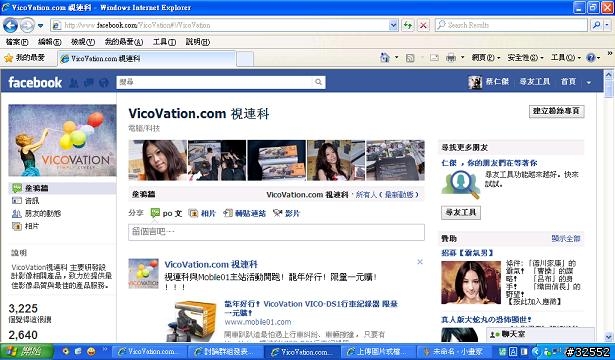Click 顯示全部 in sponsored section
The width and height of the screenshot is (615, 360).
[566, 238]
